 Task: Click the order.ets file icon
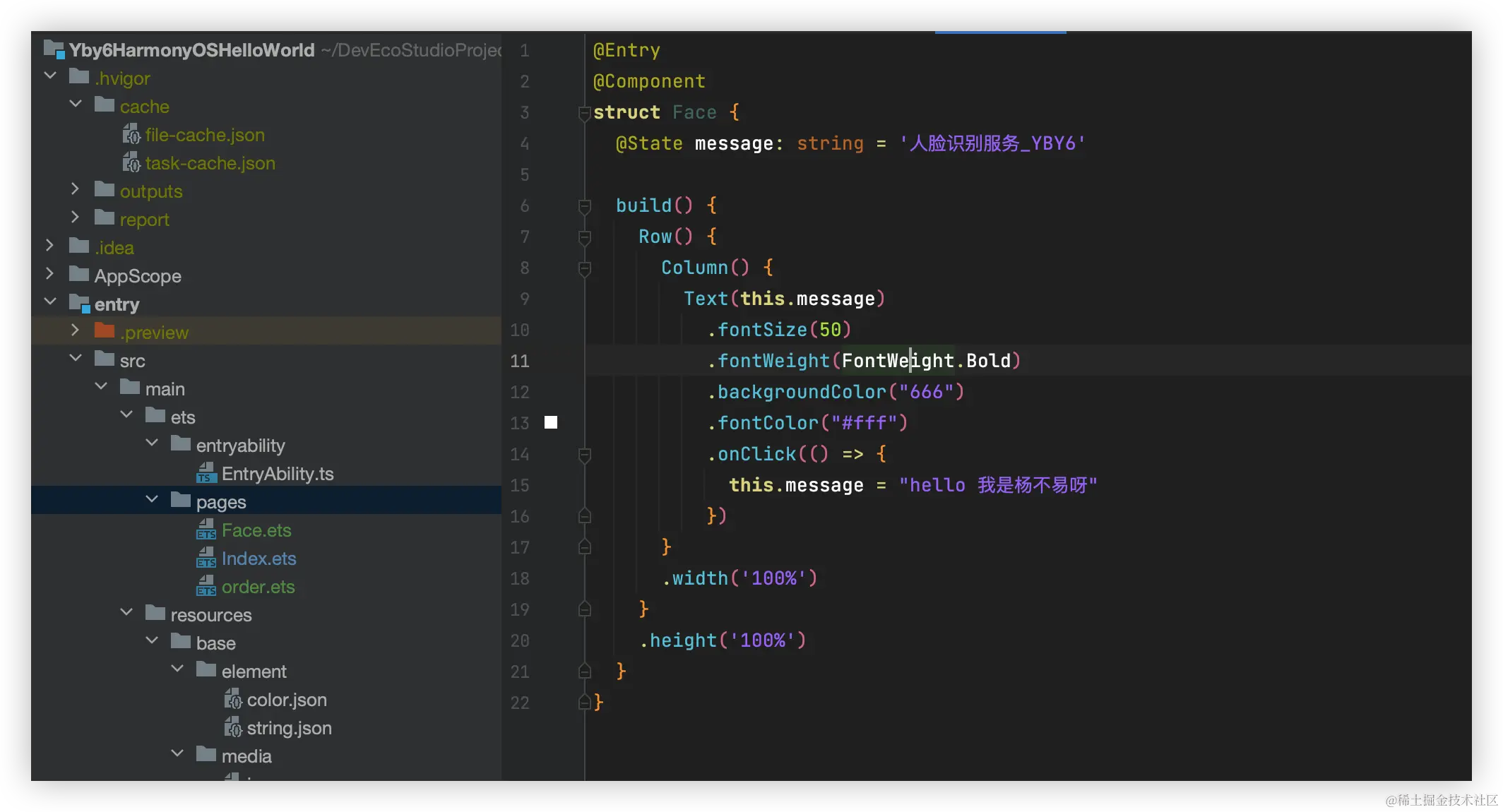(x=206, y=586)
